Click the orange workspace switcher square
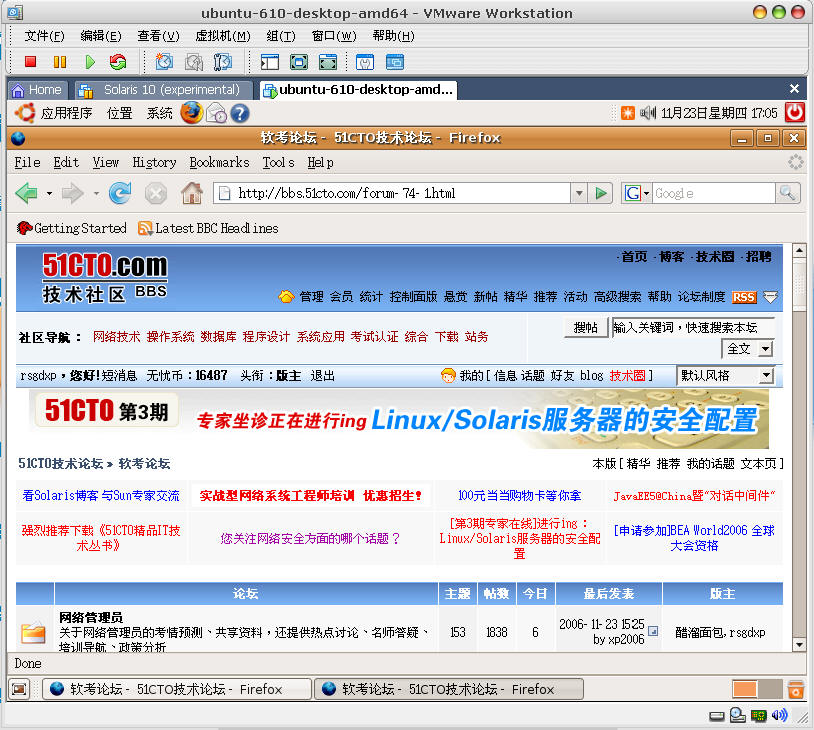 (x=744, y=690)
